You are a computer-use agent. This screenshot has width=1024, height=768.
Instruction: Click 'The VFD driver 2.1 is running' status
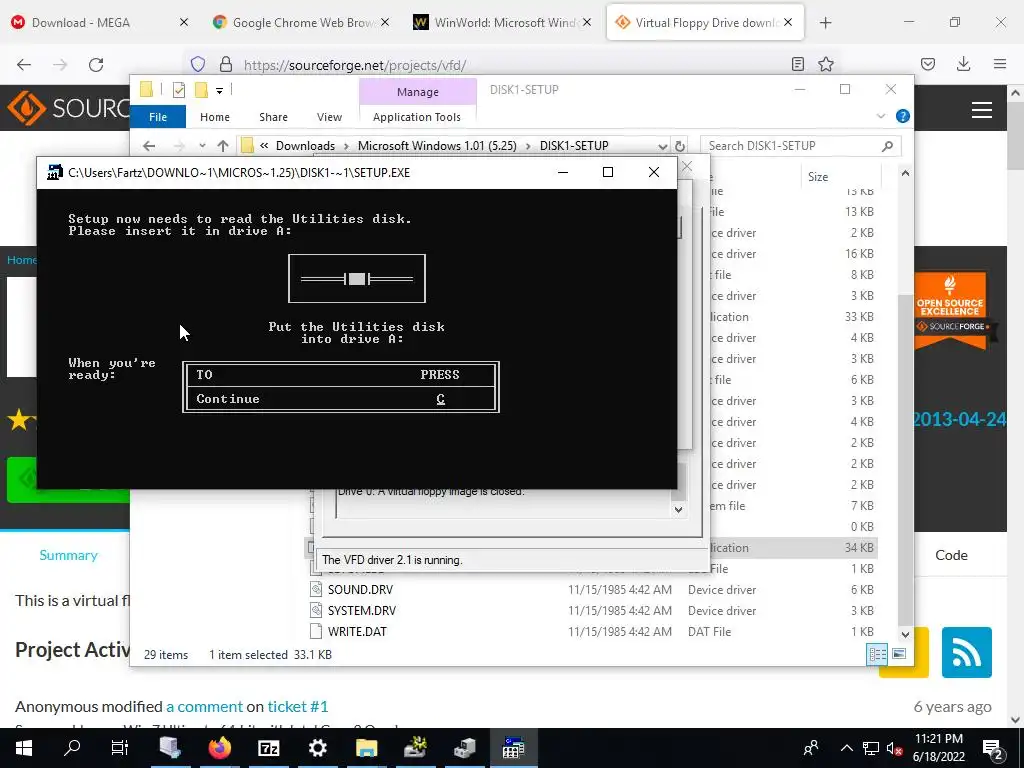pyautogui.click(x=392, y=560)
